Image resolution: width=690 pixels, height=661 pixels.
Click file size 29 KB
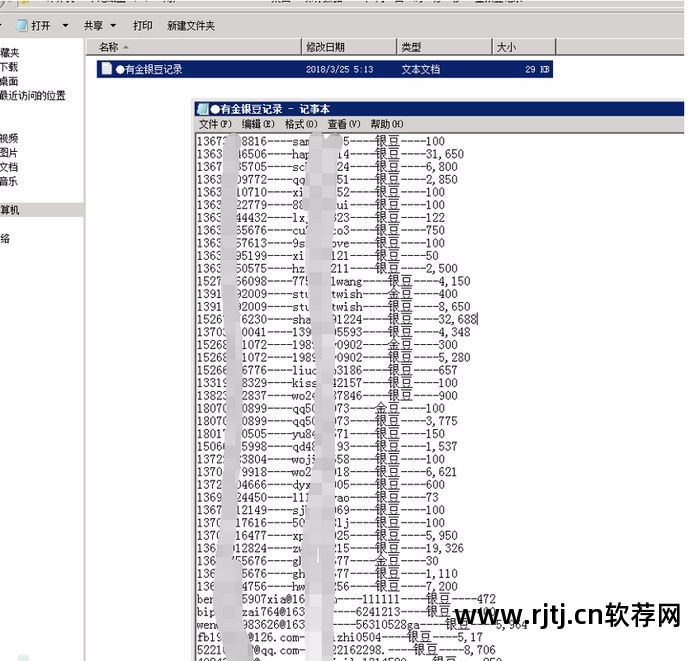pos(537,69)
